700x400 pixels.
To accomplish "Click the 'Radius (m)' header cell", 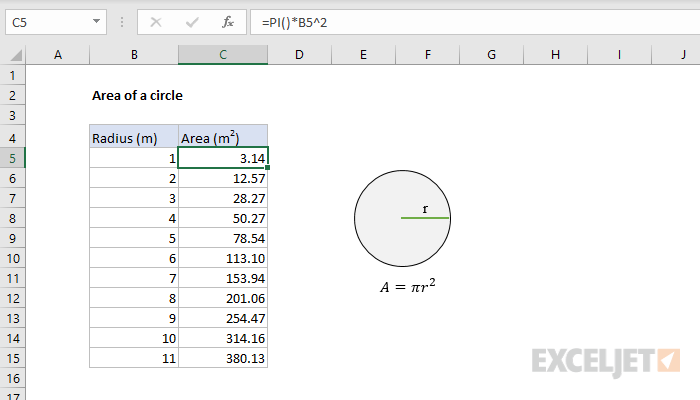I will coord(134,137).
